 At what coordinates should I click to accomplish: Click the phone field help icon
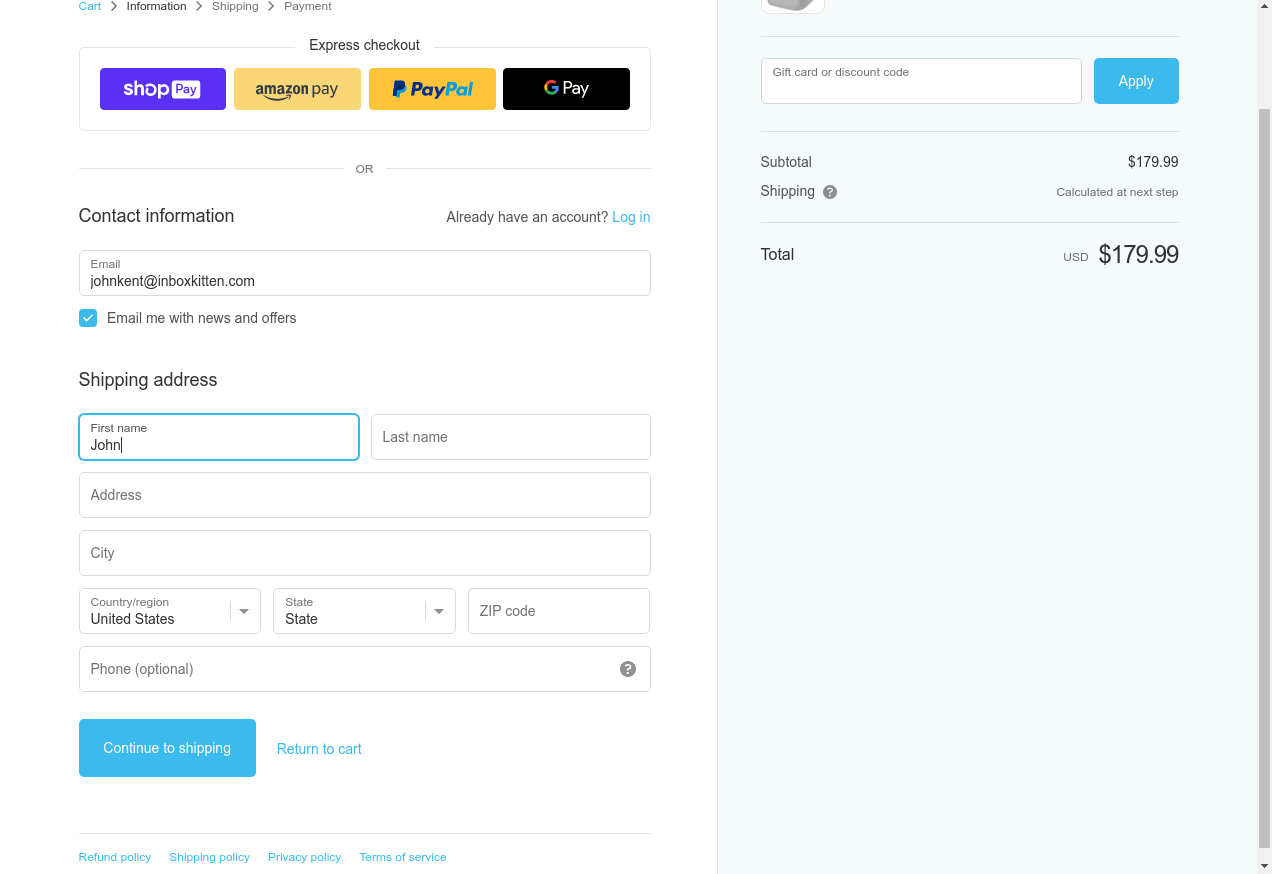click(628, 669)
